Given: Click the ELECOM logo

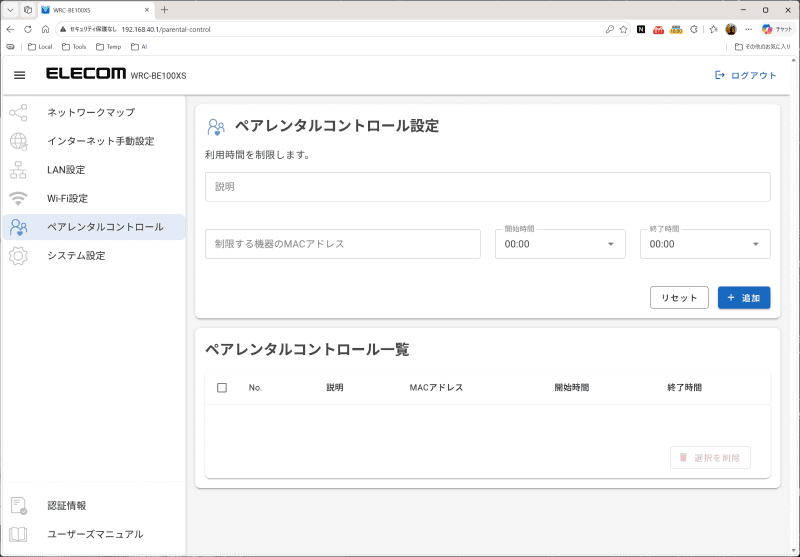Looking at the screenshot, I should 86,73.
